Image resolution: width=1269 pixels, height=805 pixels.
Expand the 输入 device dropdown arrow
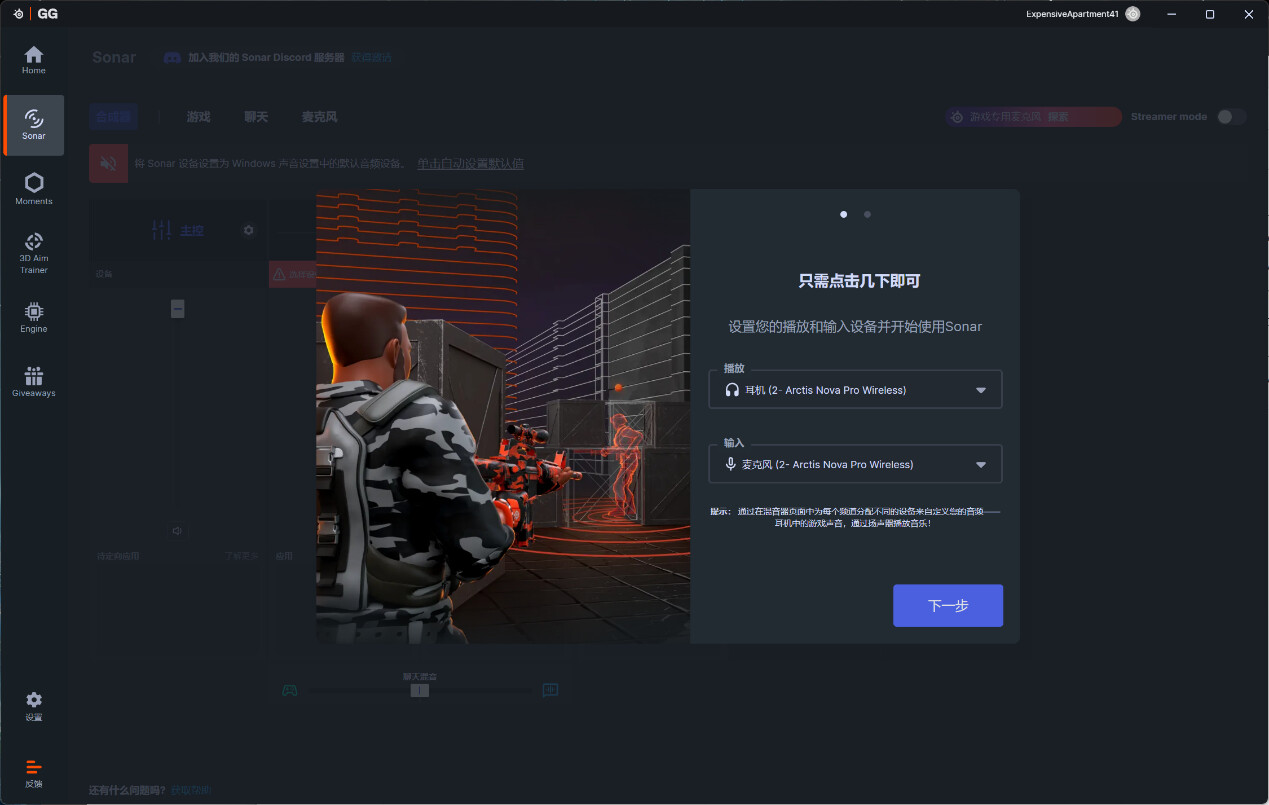981,464
